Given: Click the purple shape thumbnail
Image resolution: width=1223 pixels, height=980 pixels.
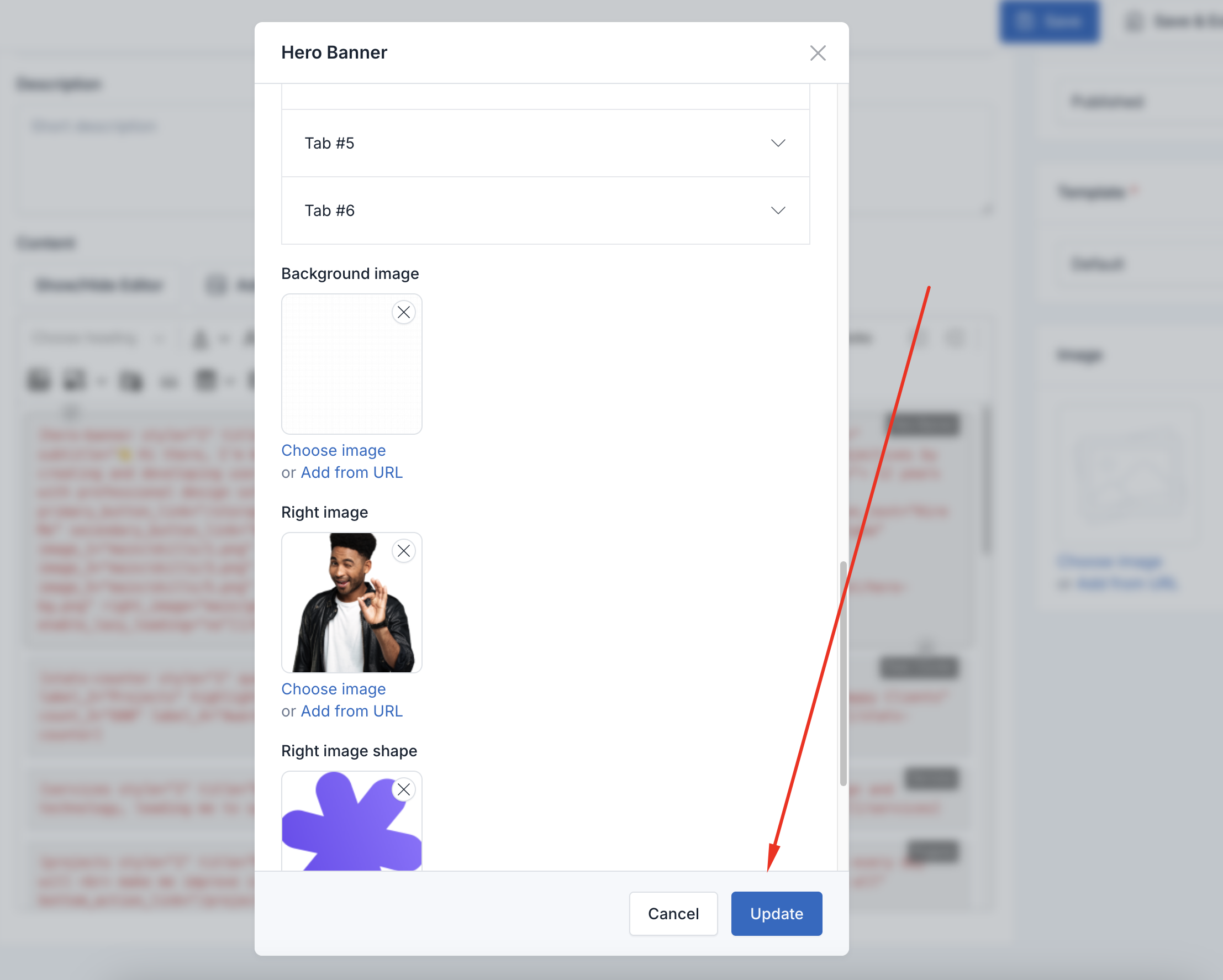Looking at the screenshot, I should (x=352, y=821).
